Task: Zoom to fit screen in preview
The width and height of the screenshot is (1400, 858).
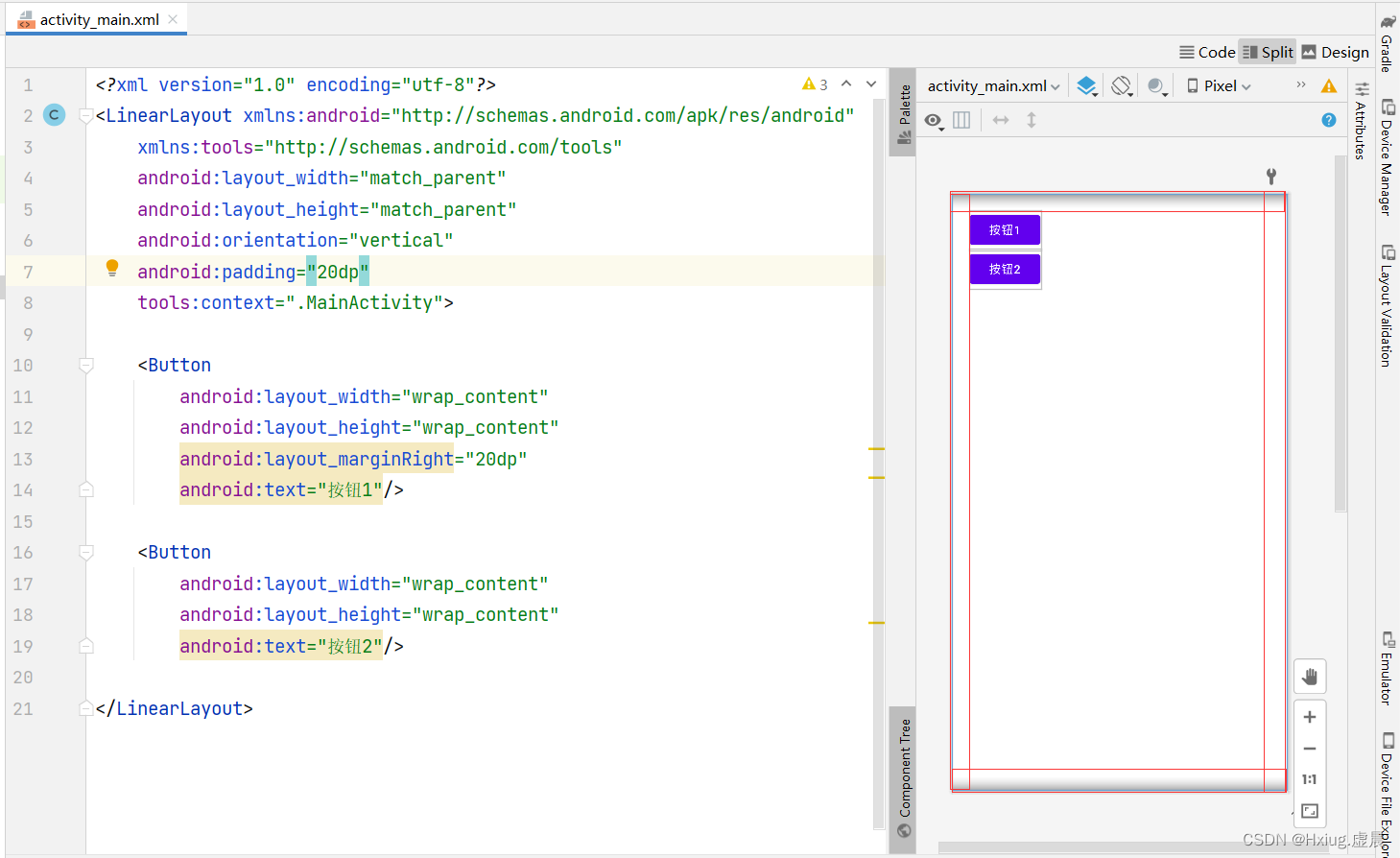Action: (x=1310, y=811)
